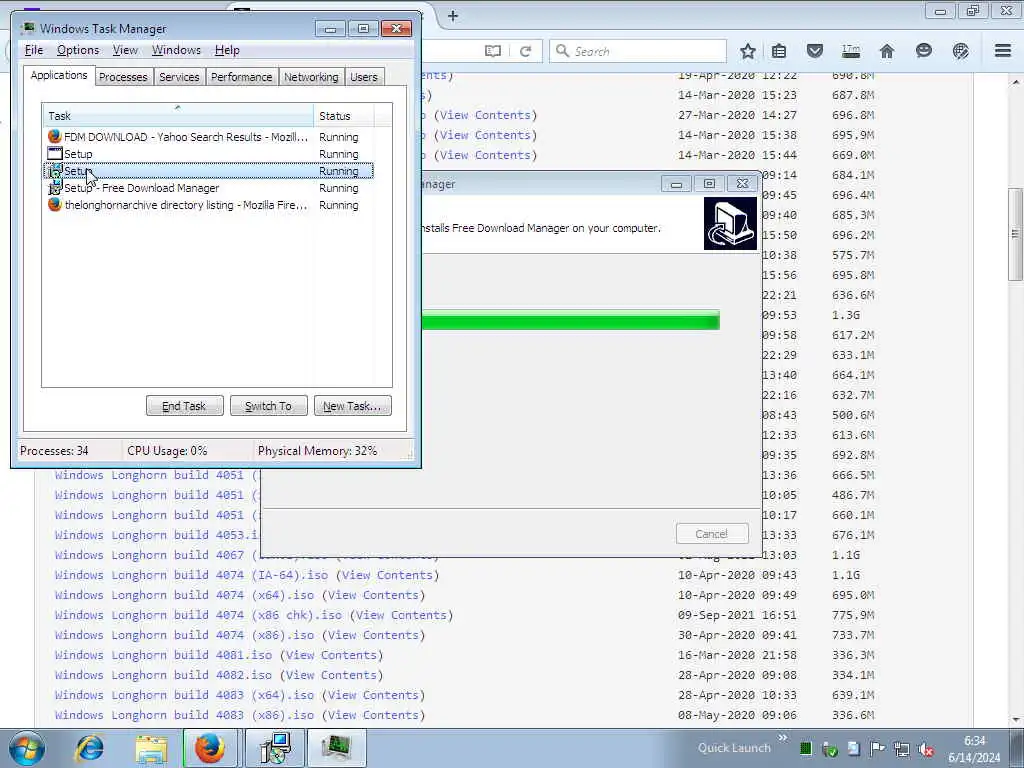The image size is (1024, 768).
Task: Open the smiley chat icon in Firefox
Action: (923, 50)
